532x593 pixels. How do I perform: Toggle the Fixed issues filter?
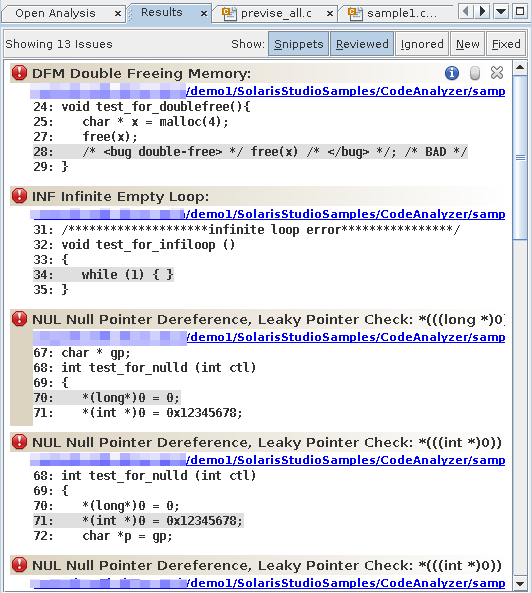pos(506,44)
